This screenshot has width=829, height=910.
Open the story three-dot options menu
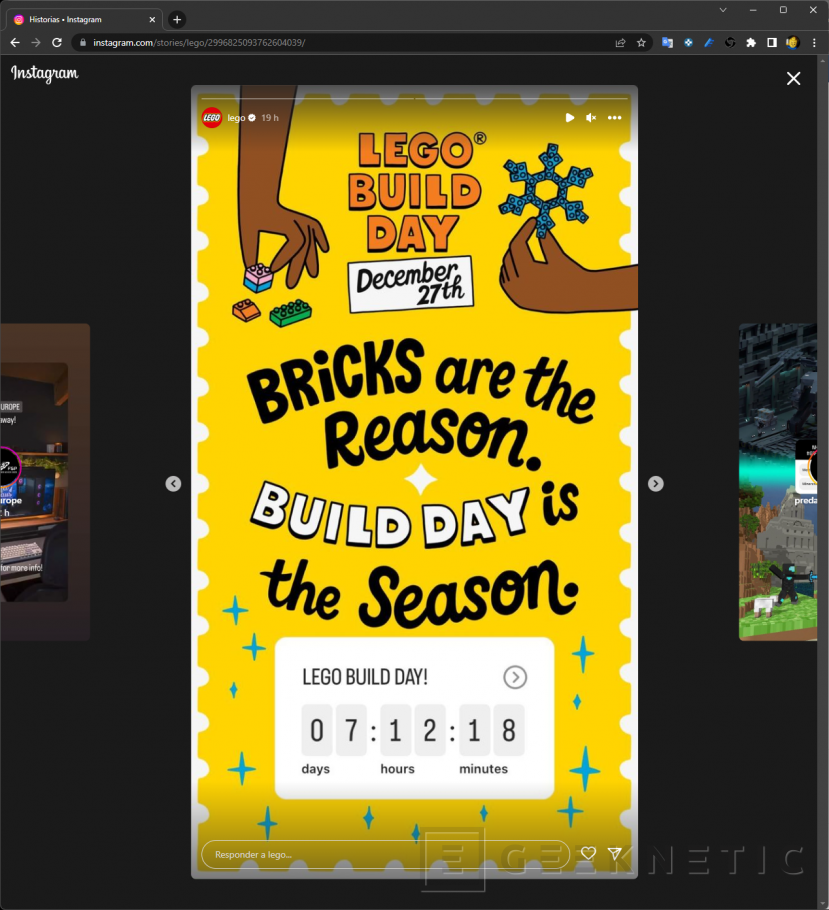pyautogui.click(x=614, y=118)
